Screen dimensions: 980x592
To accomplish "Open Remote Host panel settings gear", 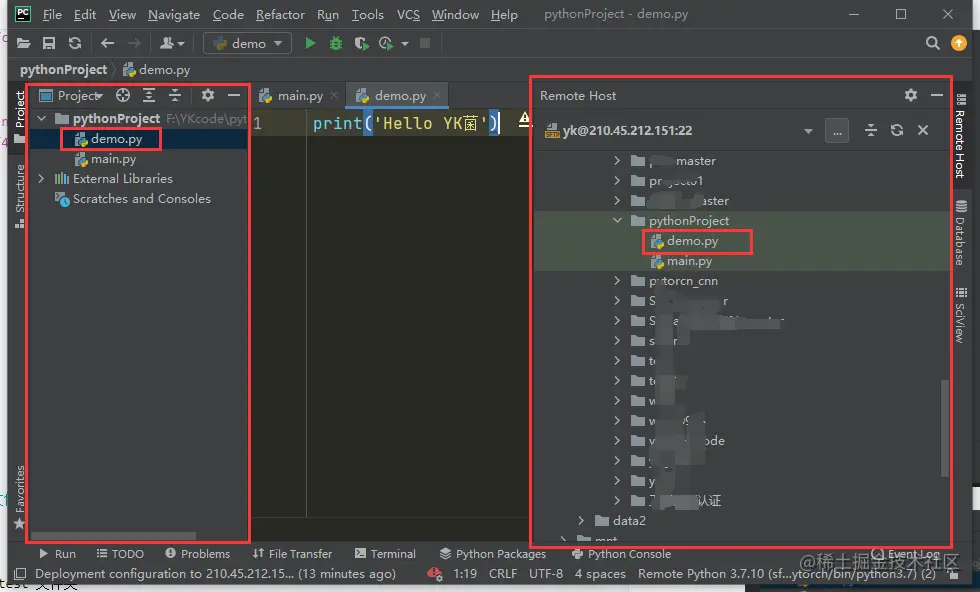I will pos(911,95).
